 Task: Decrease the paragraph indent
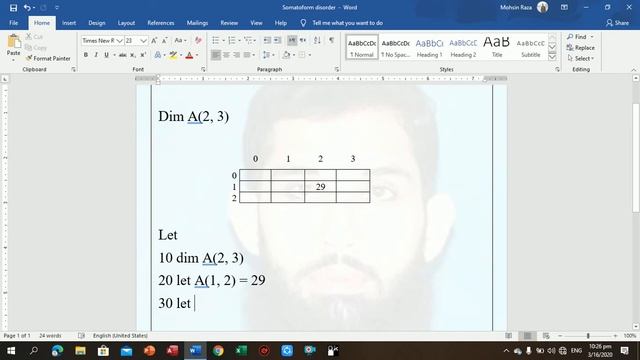tap(267, 40)
